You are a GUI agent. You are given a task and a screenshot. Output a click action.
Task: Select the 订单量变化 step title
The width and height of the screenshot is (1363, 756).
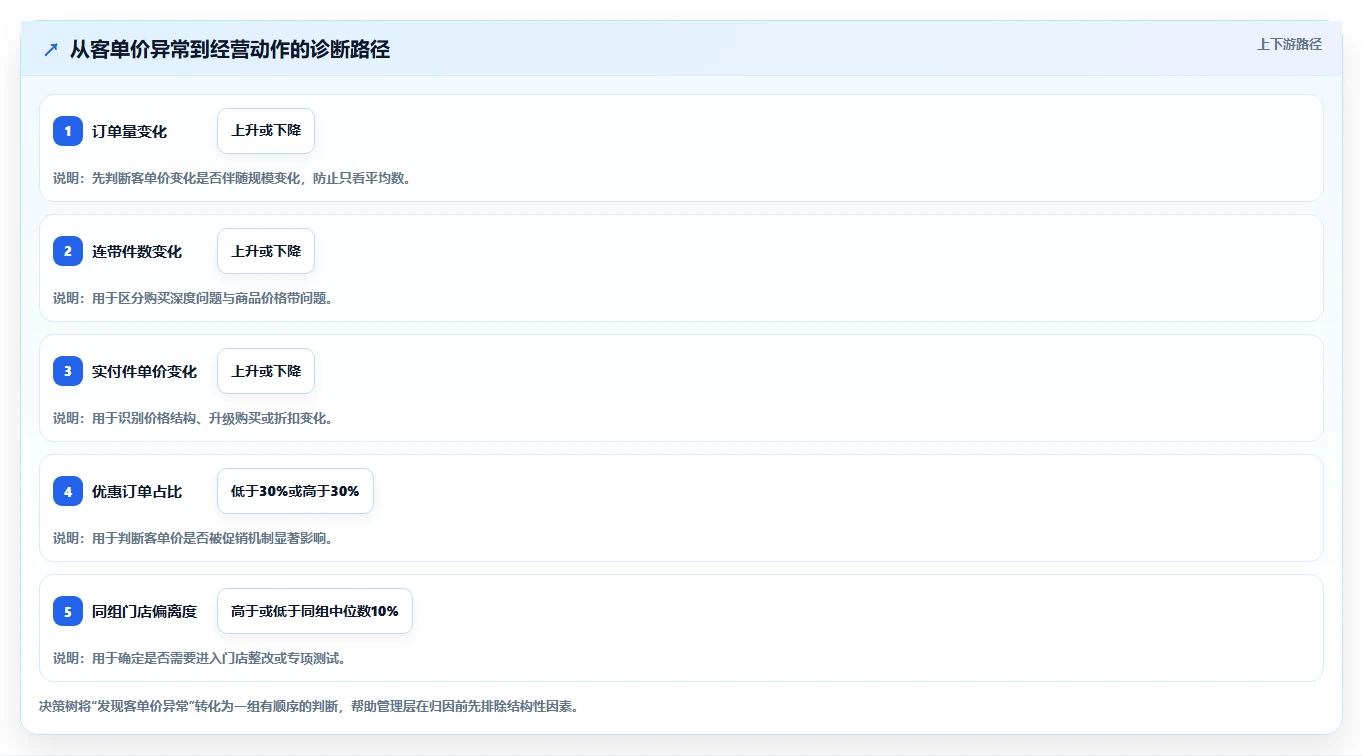(129, 132)
